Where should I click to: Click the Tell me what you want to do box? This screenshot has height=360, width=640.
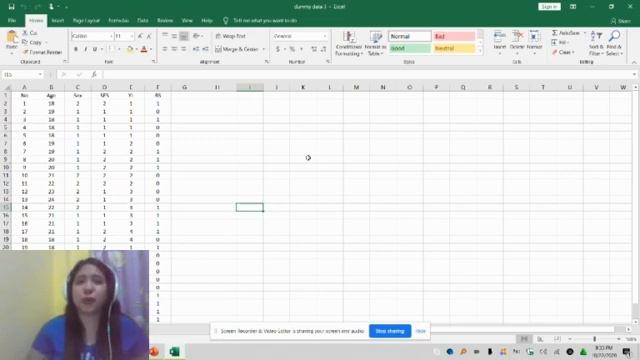tap(265, 20)
